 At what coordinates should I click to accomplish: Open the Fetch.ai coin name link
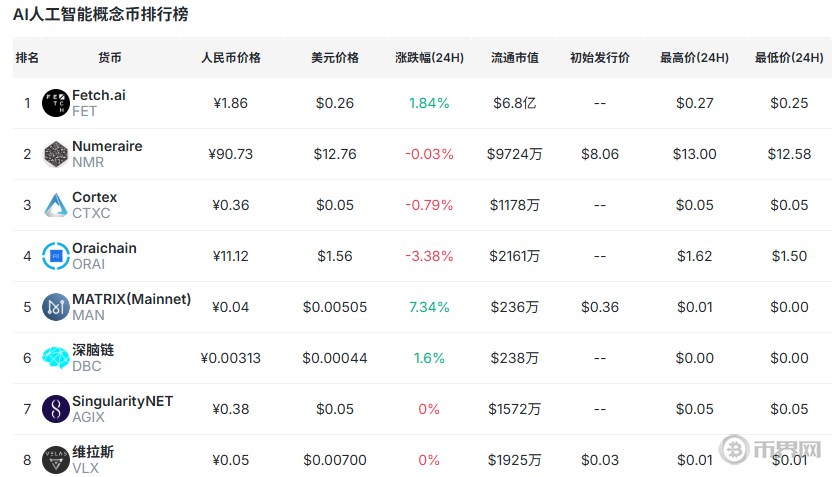click(99, 95)
